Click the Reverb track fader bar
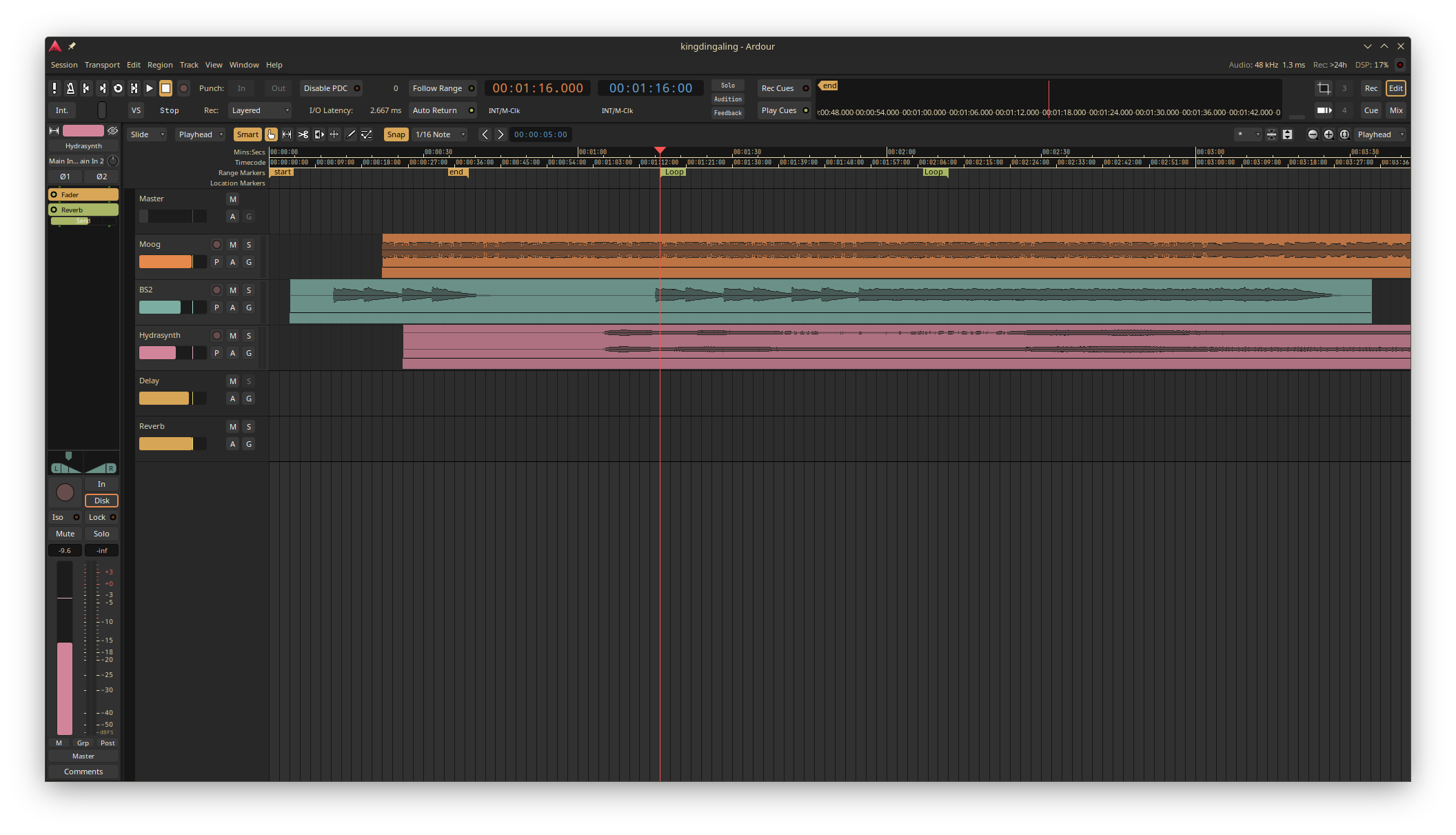 [x=172, y=444]
